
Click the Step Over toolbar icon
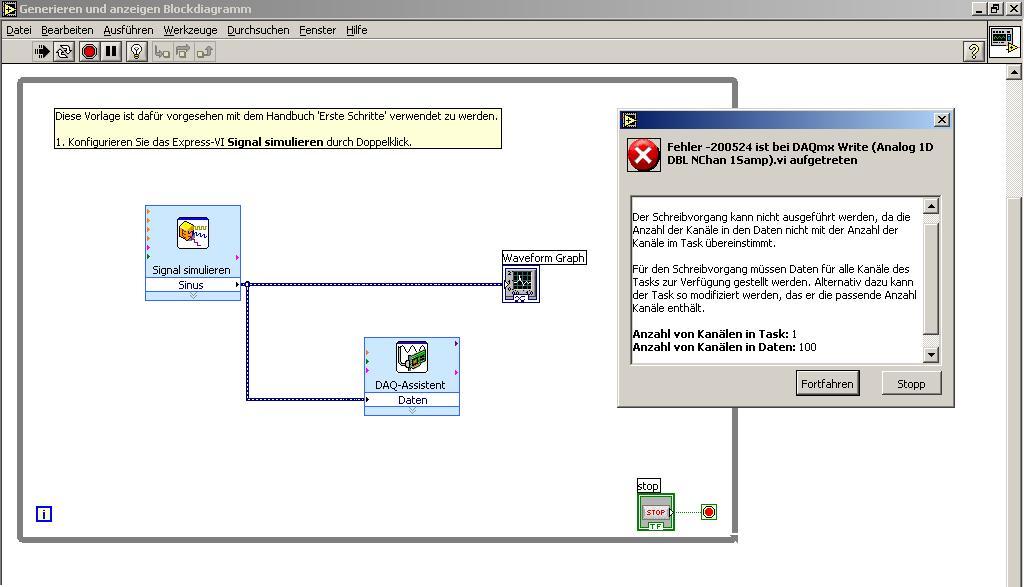183,52
